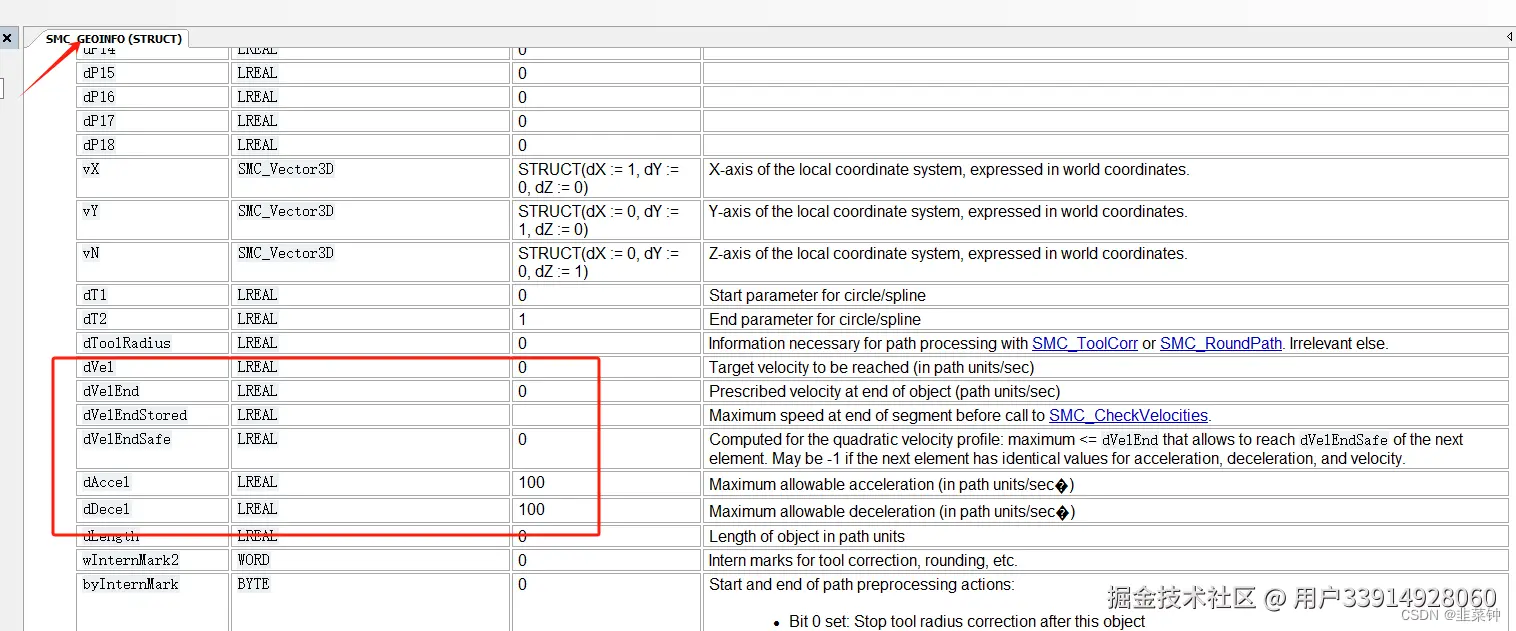Open the SMC_CheckVelocities link
The height and width of the screenshot is (631, 1516).
[x=1128, y=415]
